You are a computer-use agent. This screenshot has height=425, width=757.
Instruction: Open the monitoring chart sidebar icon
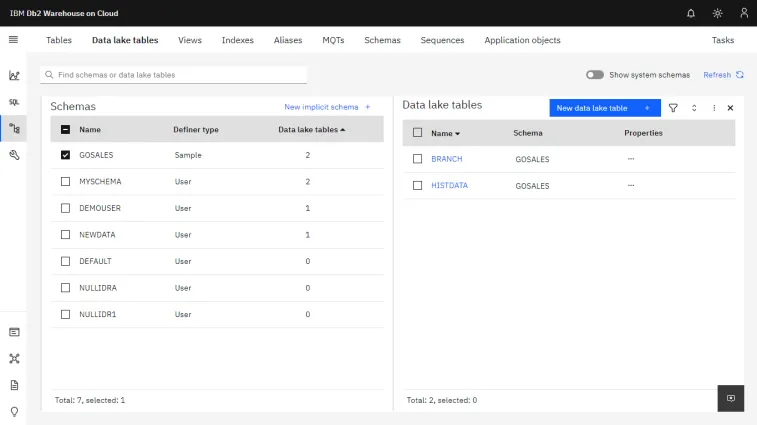[14, 75]
